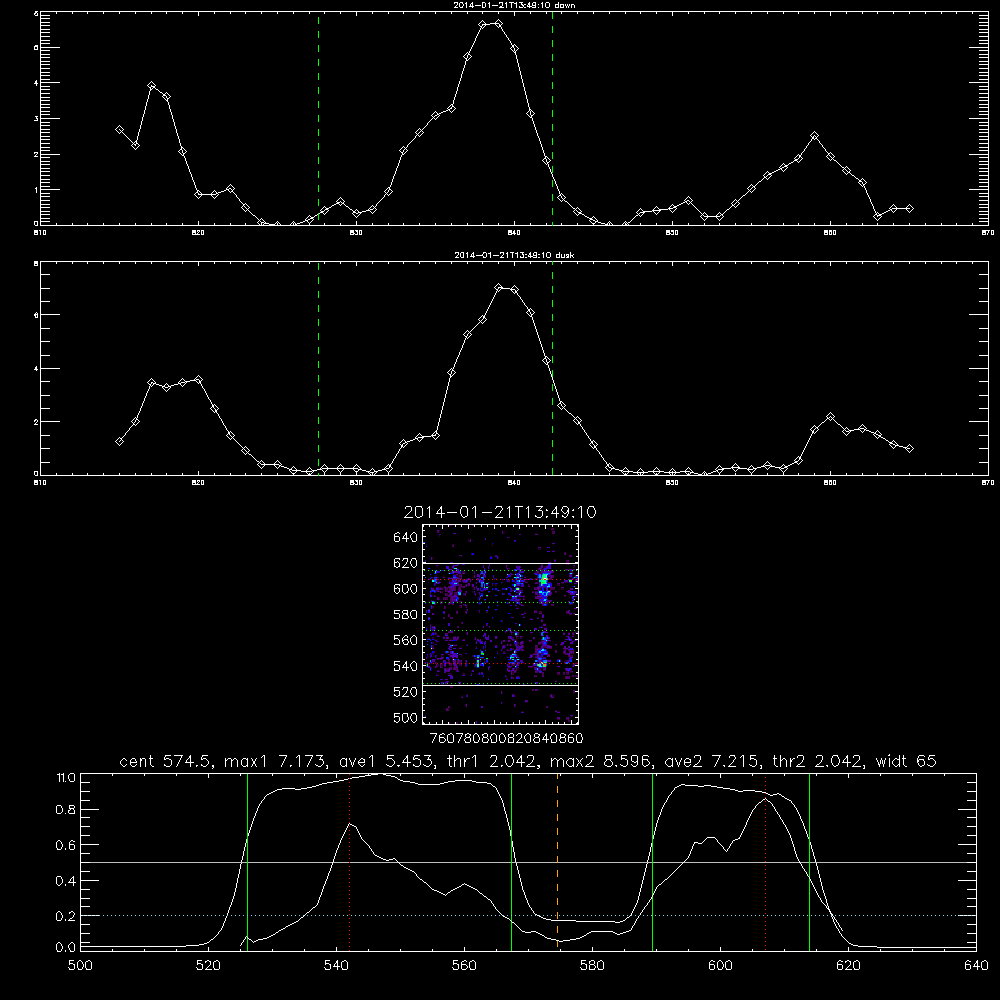Click the bottom plot x-axis label 560
Image resolution: width=1000 pixels, height=1000 pixels.
(464, 966)
